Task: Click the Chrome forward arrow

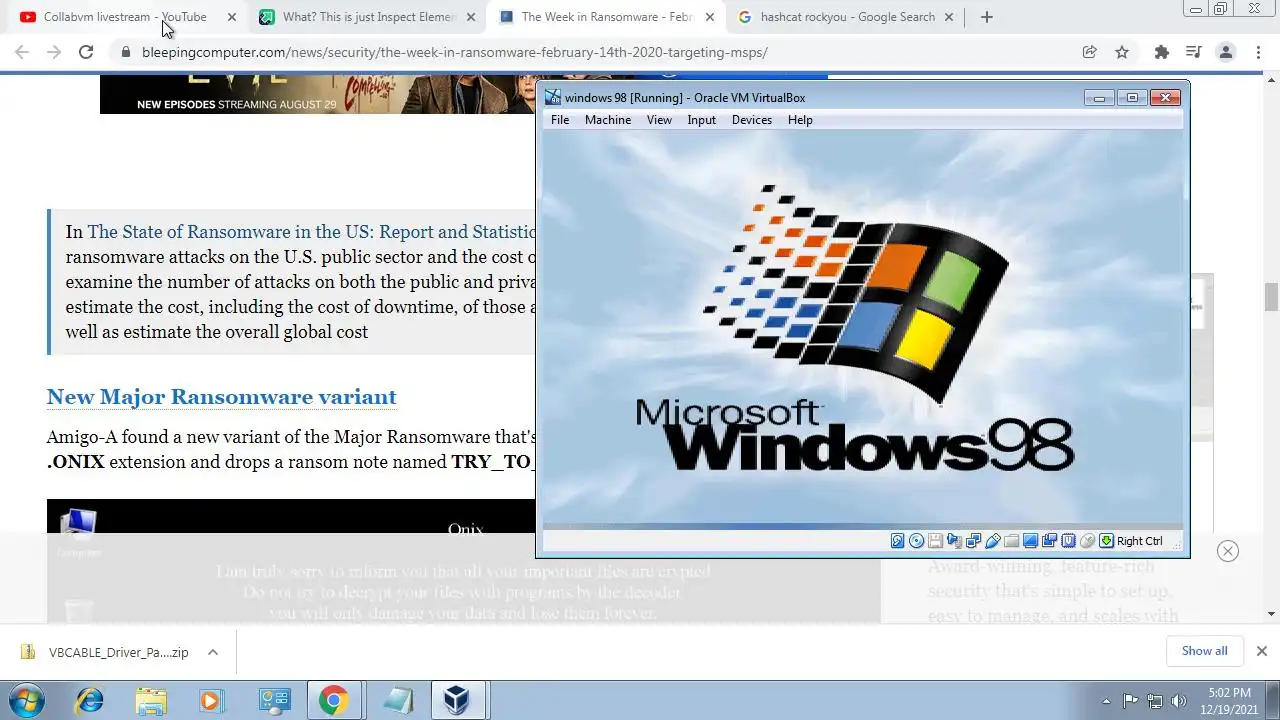Action: 54,52
